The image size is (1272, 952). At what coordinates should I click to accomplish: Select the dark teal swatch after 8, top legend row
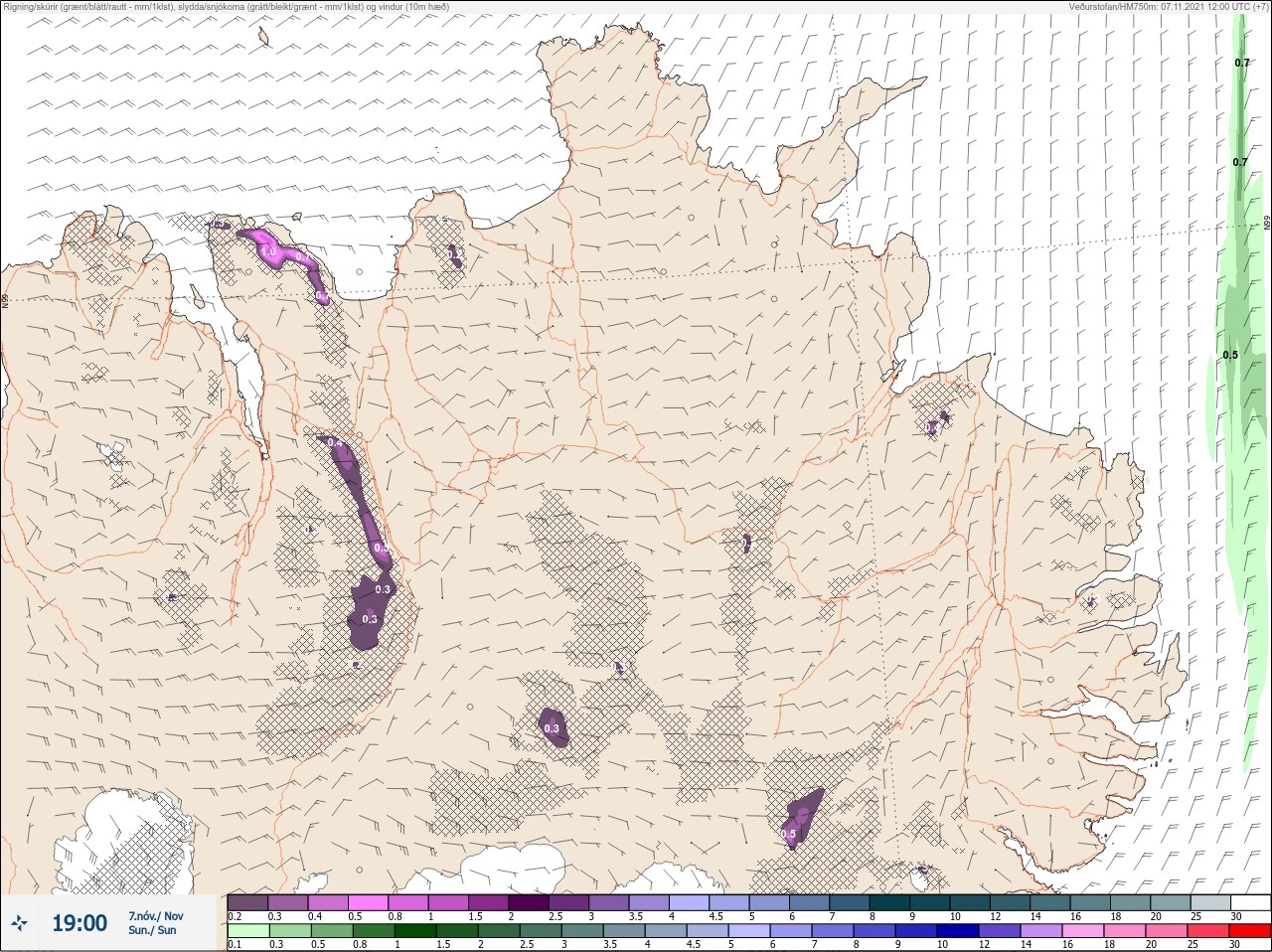click(891, 902)
